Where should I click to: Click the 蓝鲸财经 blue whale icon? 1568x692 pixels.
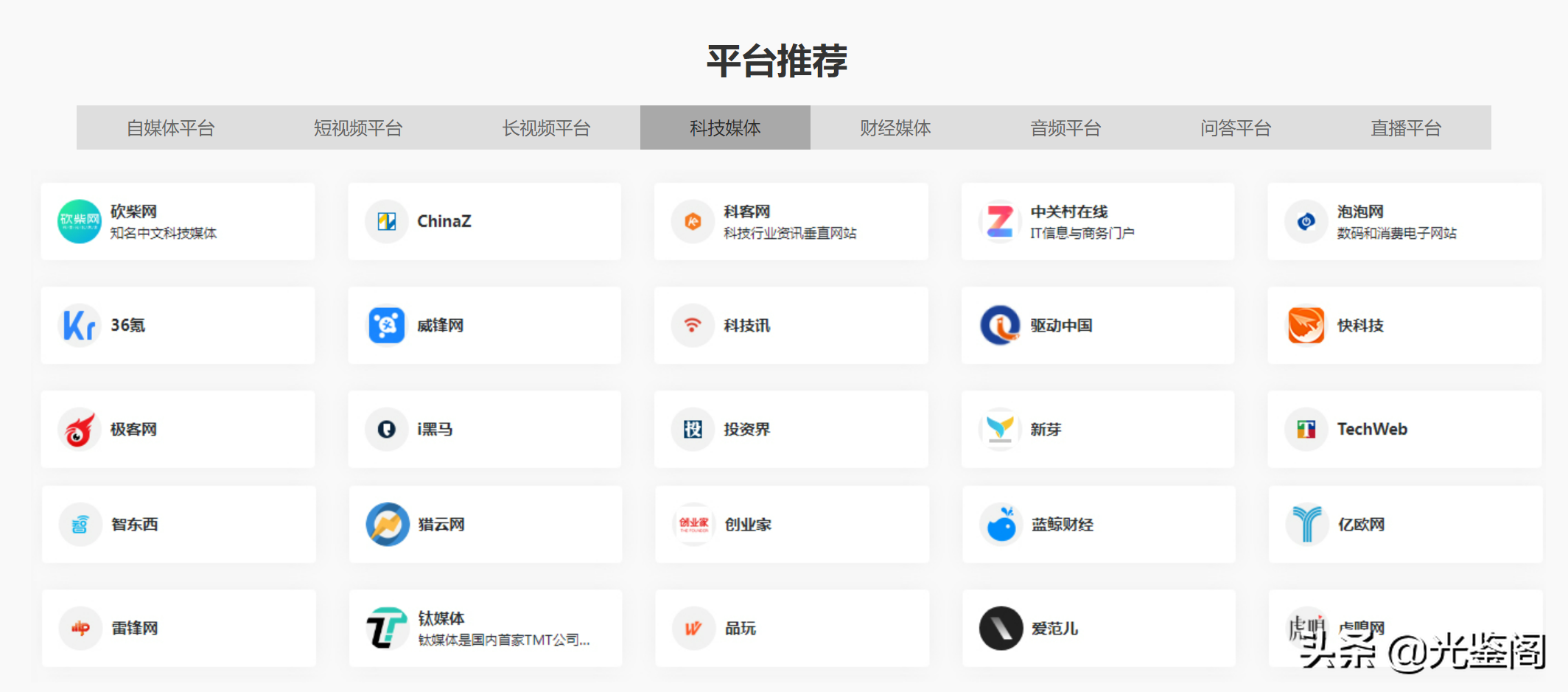click(1001, 524)
